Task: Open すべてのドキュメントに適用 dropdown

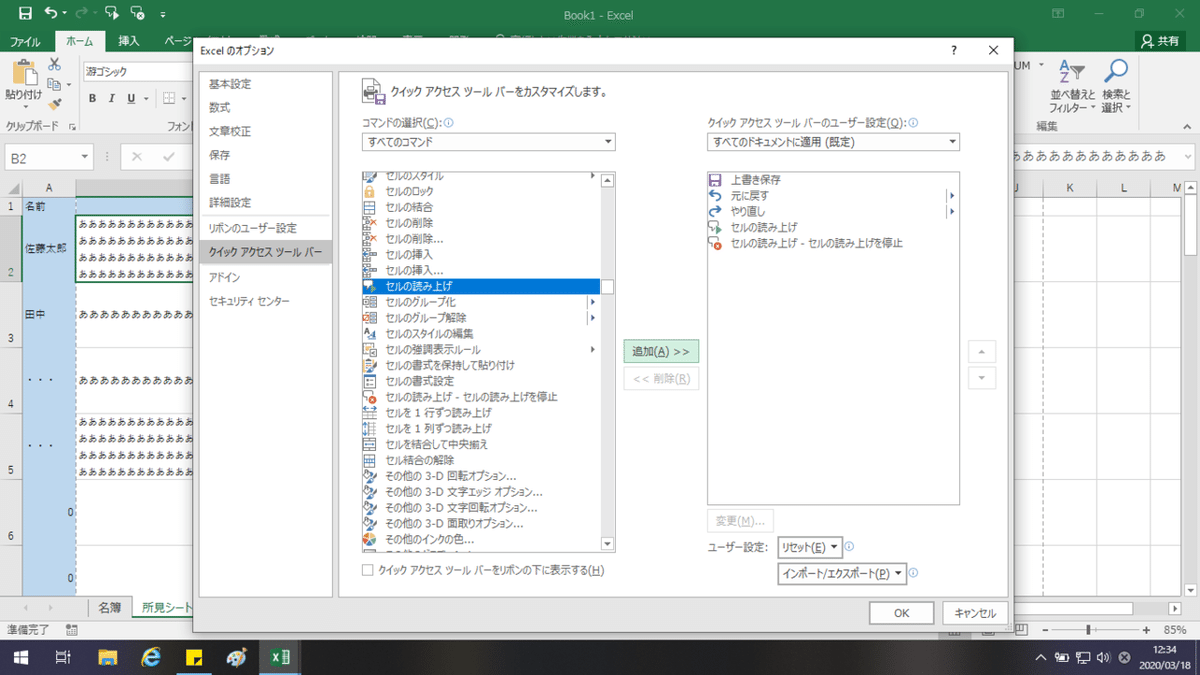Action: (x=833, y=142)
